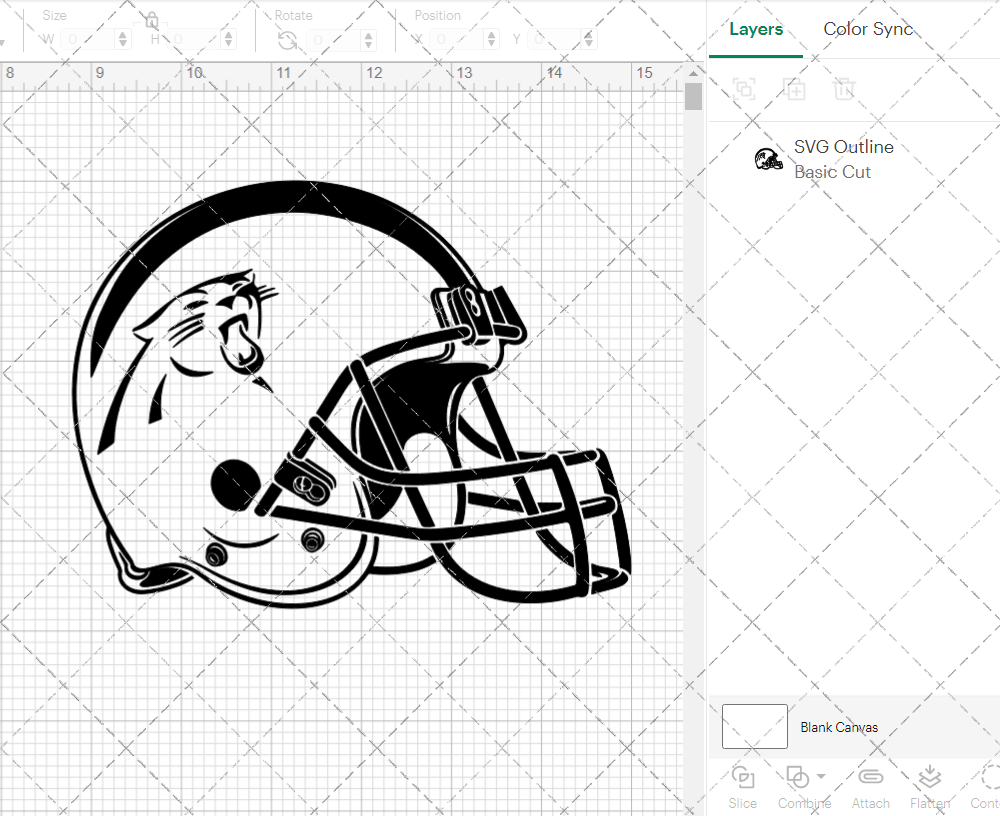Viewport: 1000px width, 816px height.
Task: Click the Flatten tool
Action: pos(930,787)
